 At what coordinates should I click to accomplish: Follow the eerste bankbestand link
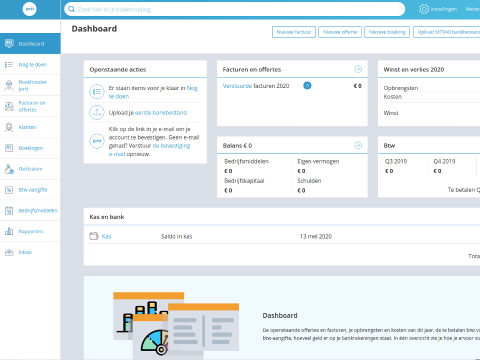click(x=161, y=113)
